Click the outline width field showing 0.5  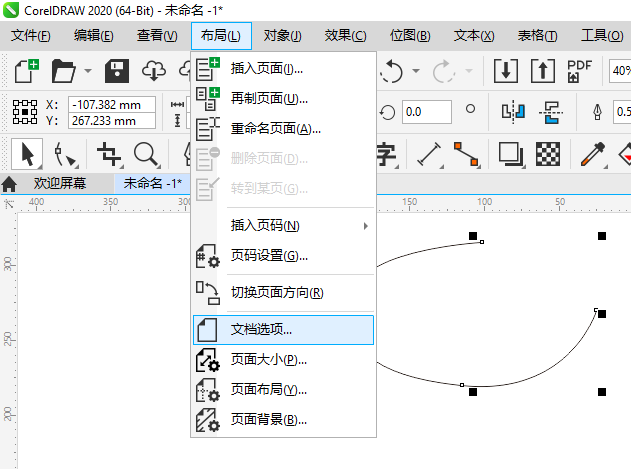click(x=622, y=112)
